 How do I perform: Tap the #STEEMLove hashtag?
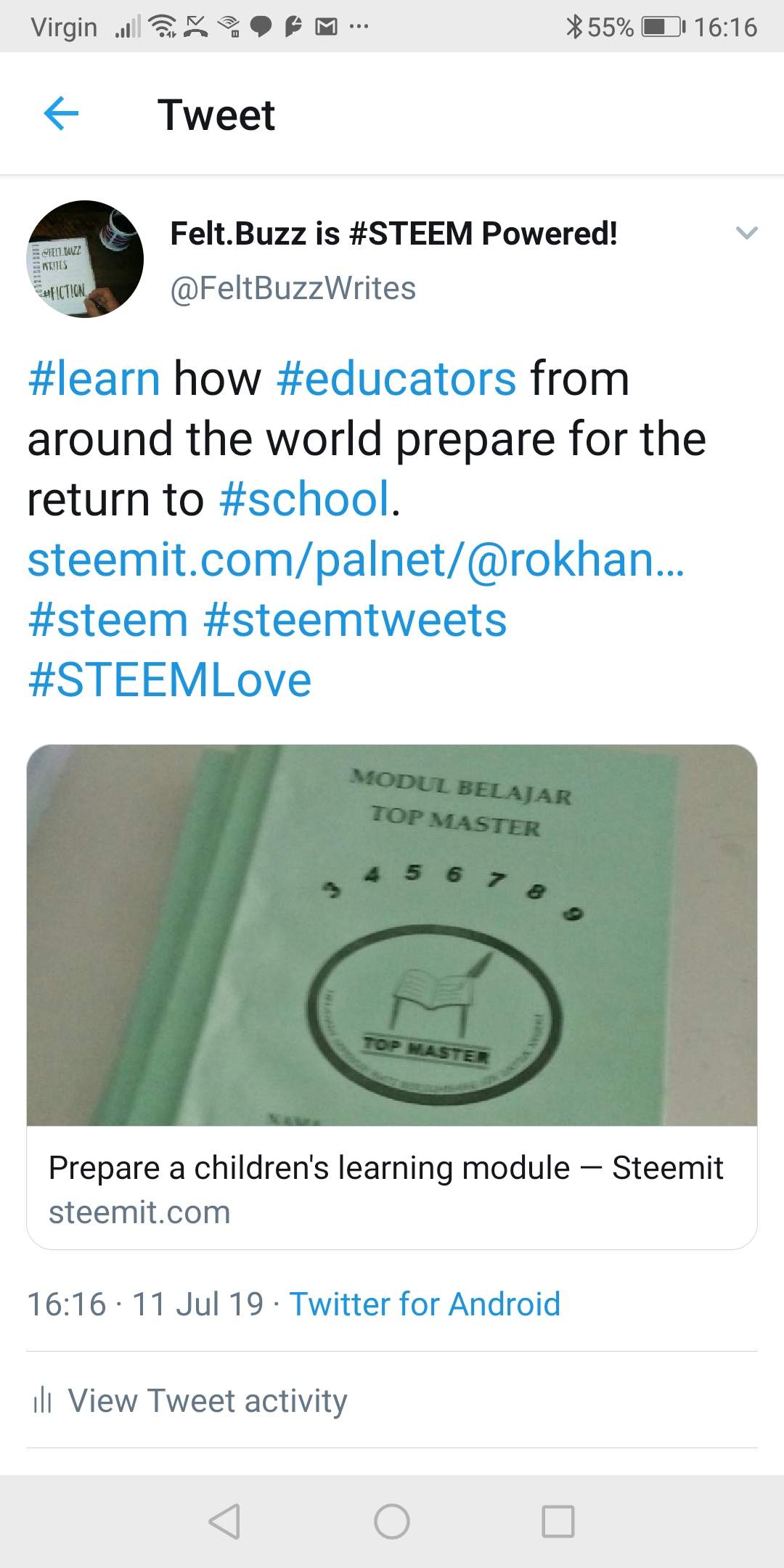pyautogui.click(x=170, y=680)
